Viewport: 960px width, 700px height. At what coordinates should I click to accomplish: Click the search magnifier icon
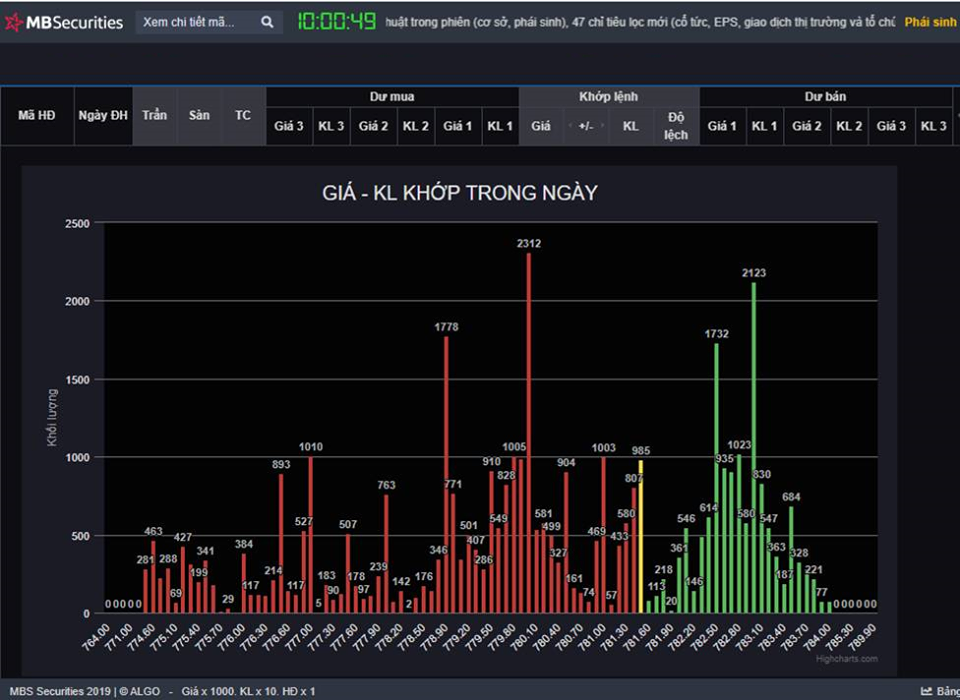point(267,22)
